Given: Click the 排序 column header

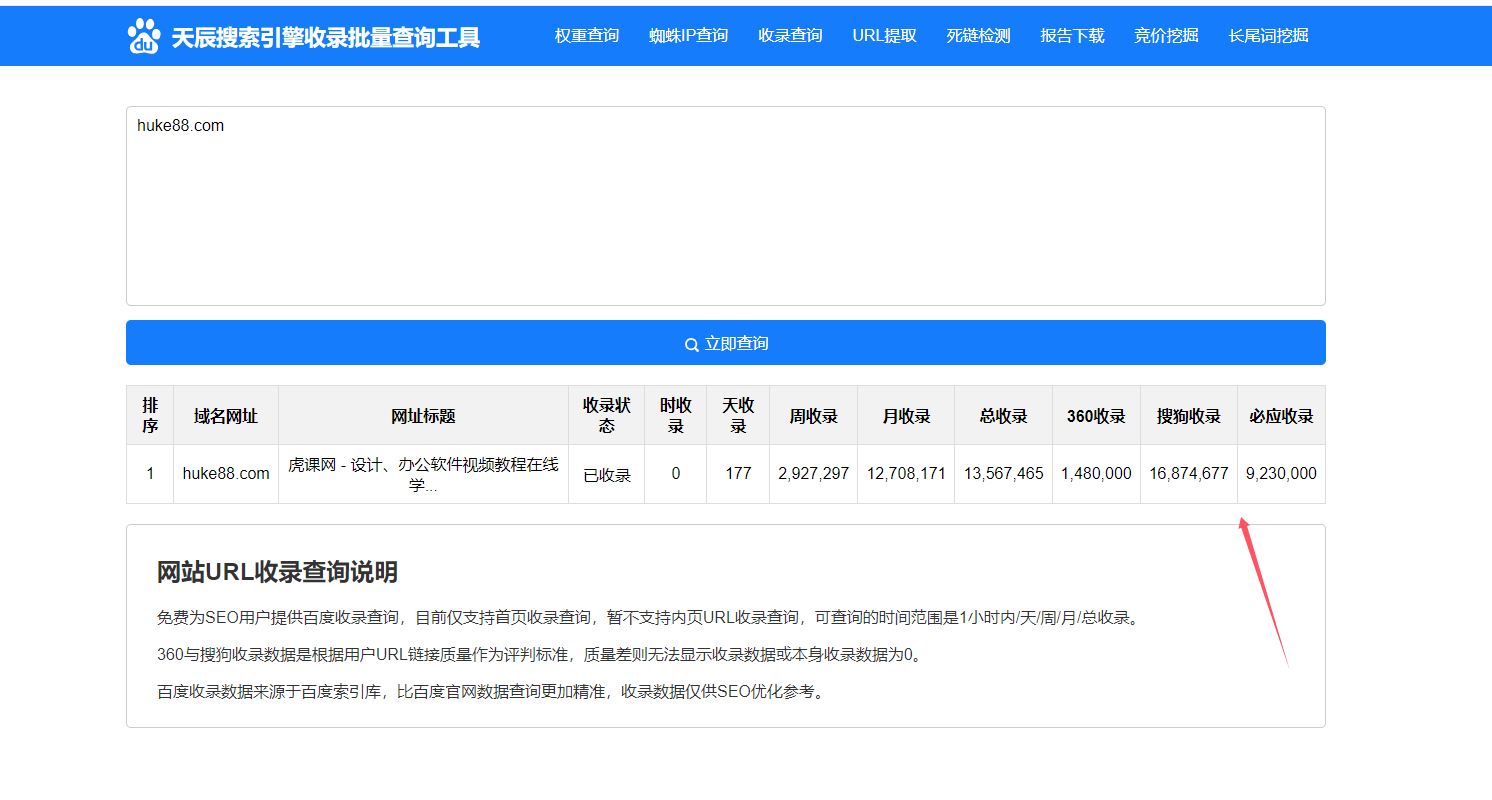Looking at the screenshot, I should click(150, 415).
